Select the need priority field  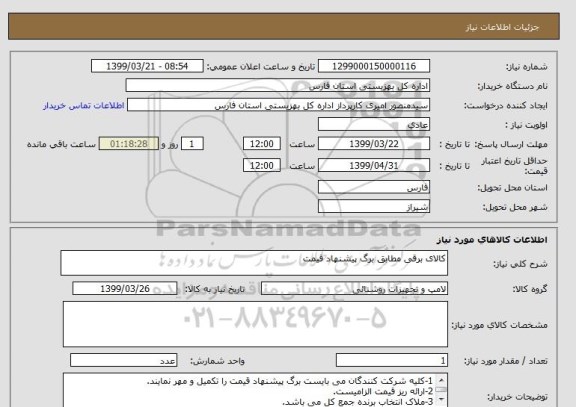[x=374, y=124]
